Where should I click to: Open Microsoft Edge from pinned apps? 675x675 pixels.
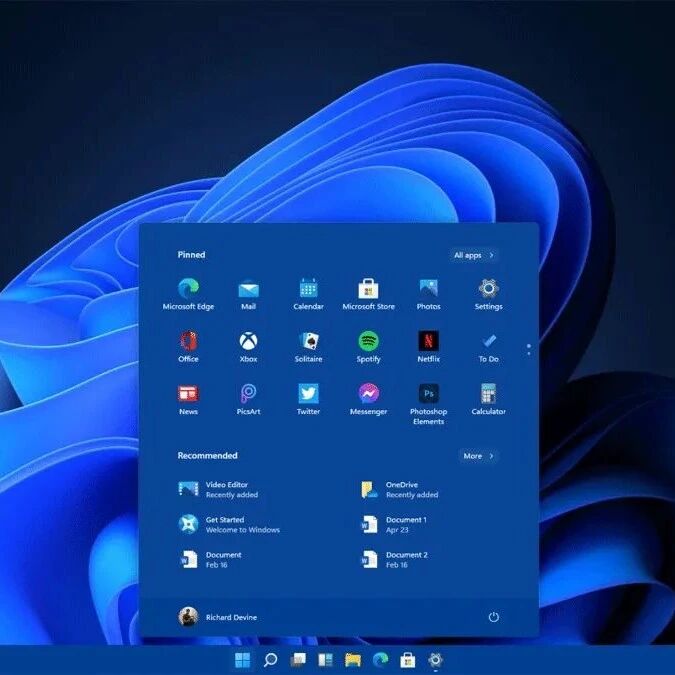(188, 294)
